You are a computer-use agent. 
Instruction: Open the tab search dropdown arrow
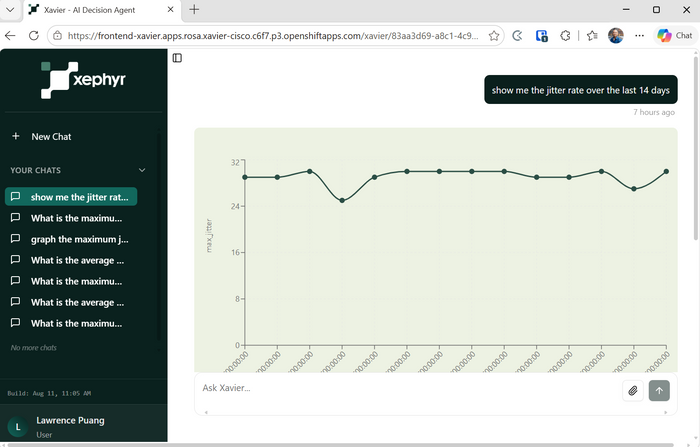[10, 9]
